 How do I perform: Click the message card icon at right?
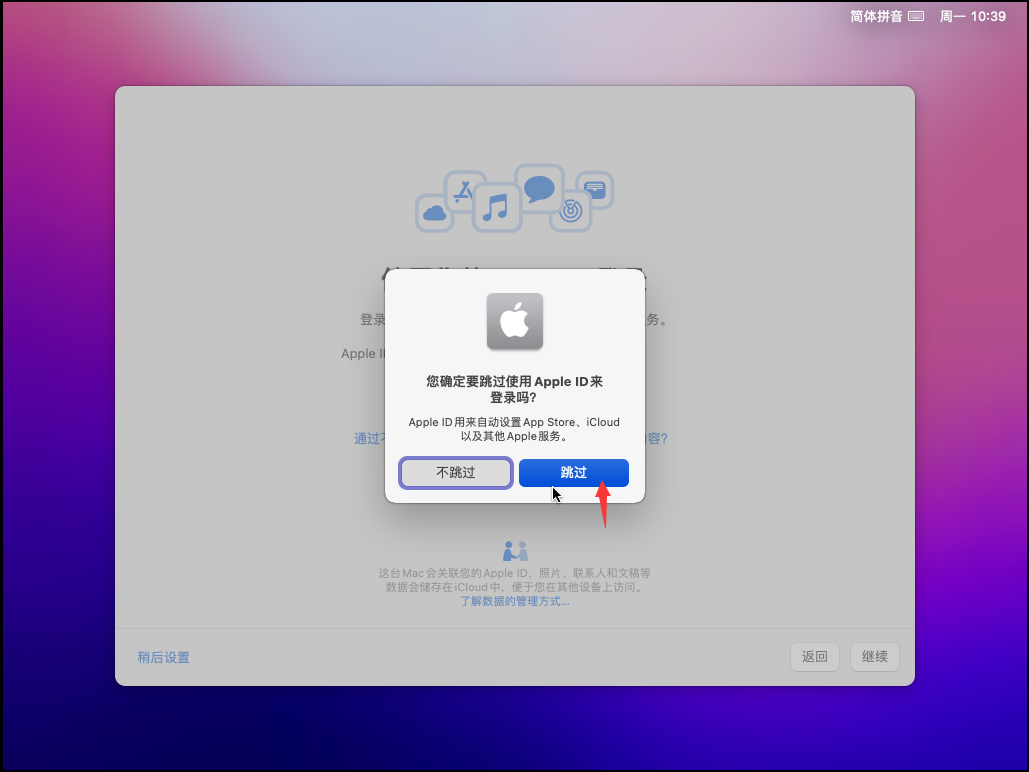[x=595, y=190]
